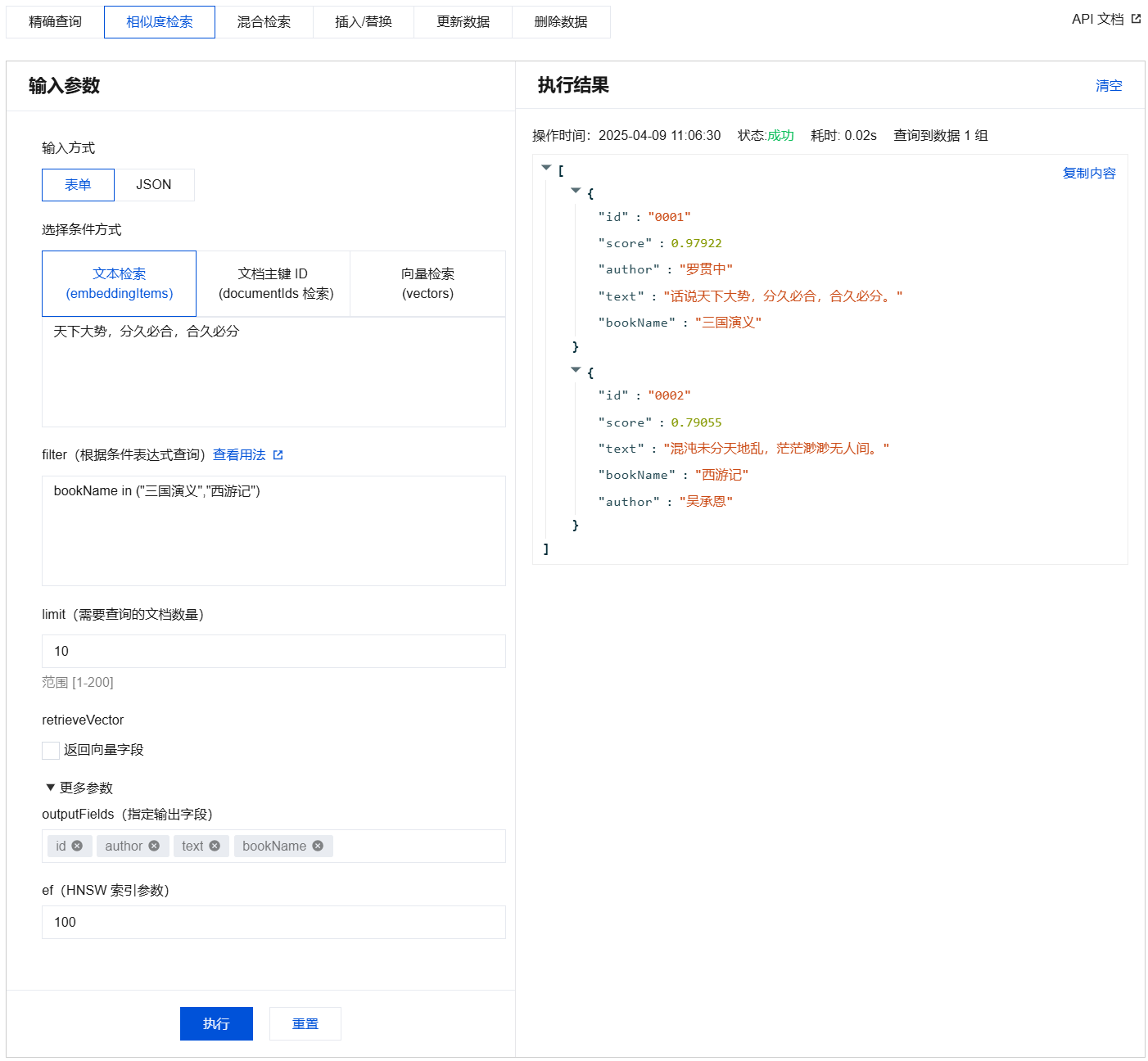Collapse the root JSON array in results
This screenshot has height=1061, width=1148.
click(x=546, y=168)
